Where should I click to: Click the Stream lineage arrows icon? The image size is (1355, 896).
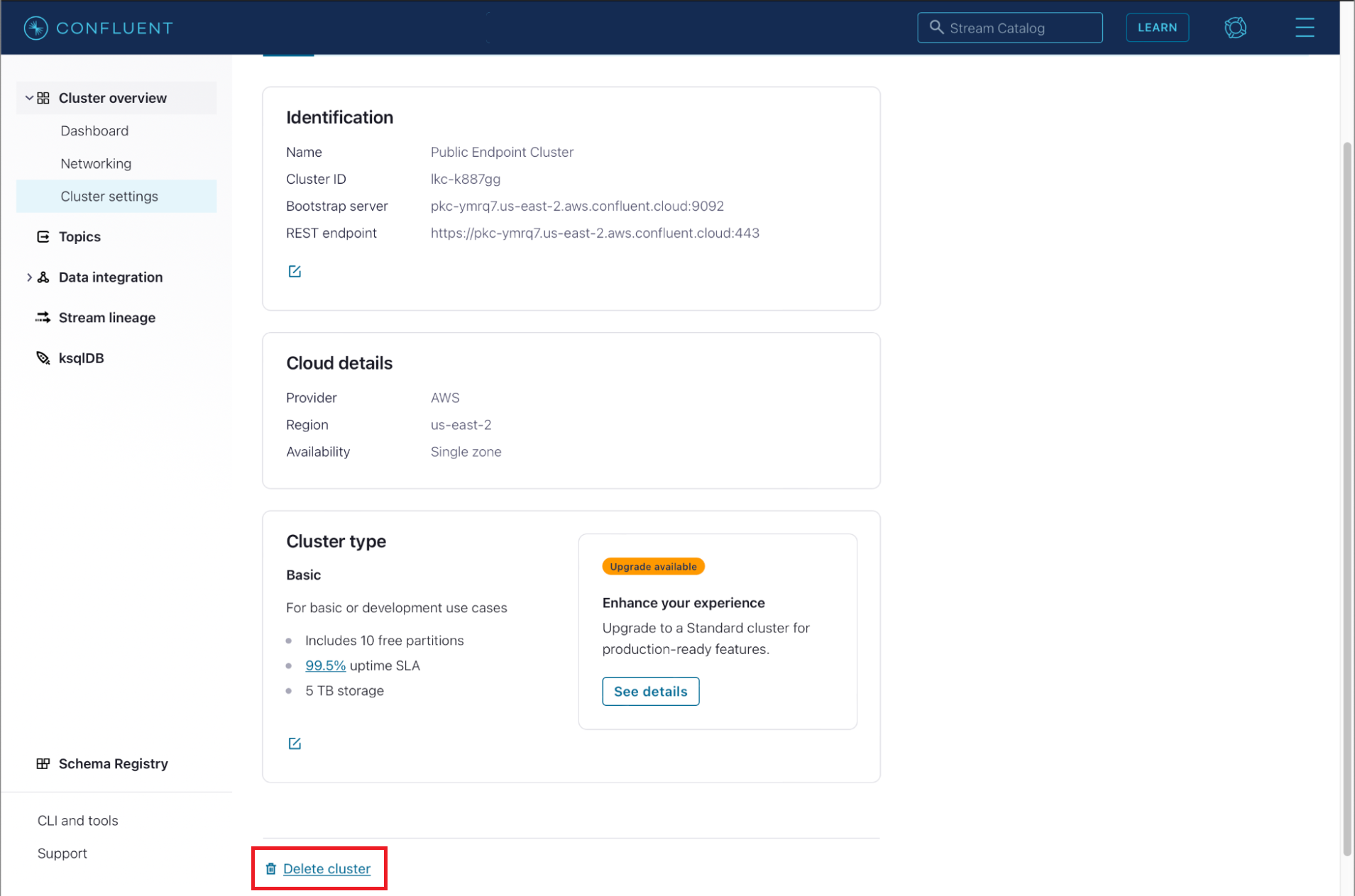(43, 318)
